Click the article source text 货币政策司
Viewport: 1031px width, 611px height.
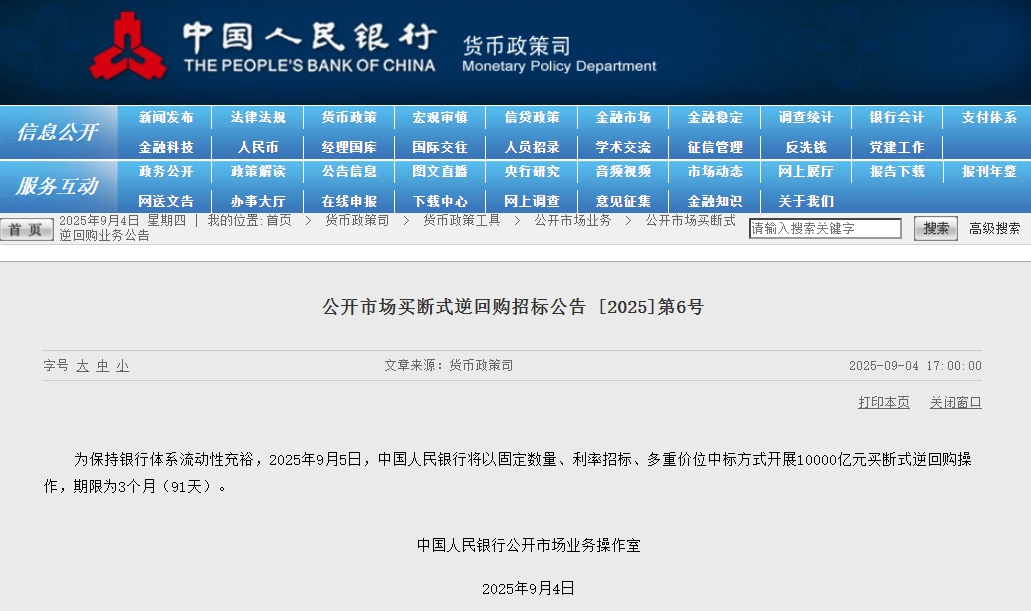[x=481, y=365]
